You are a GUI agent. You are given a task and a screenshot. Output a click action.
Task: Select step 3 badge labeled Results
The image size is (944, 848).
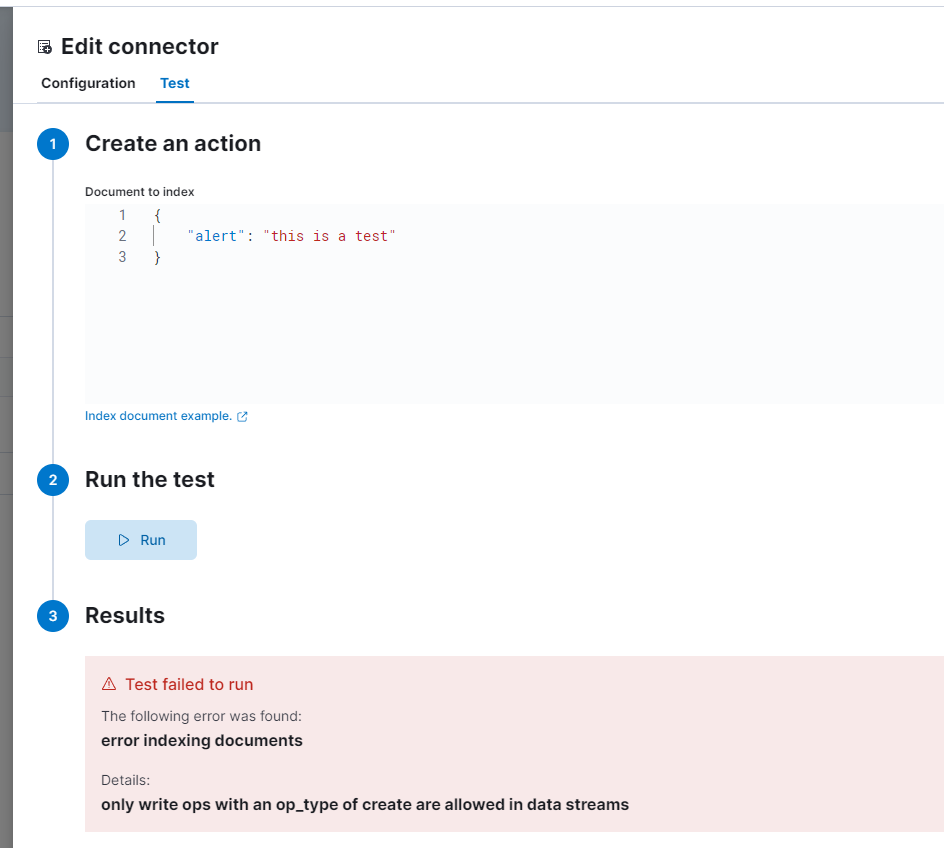click(52, 616)
